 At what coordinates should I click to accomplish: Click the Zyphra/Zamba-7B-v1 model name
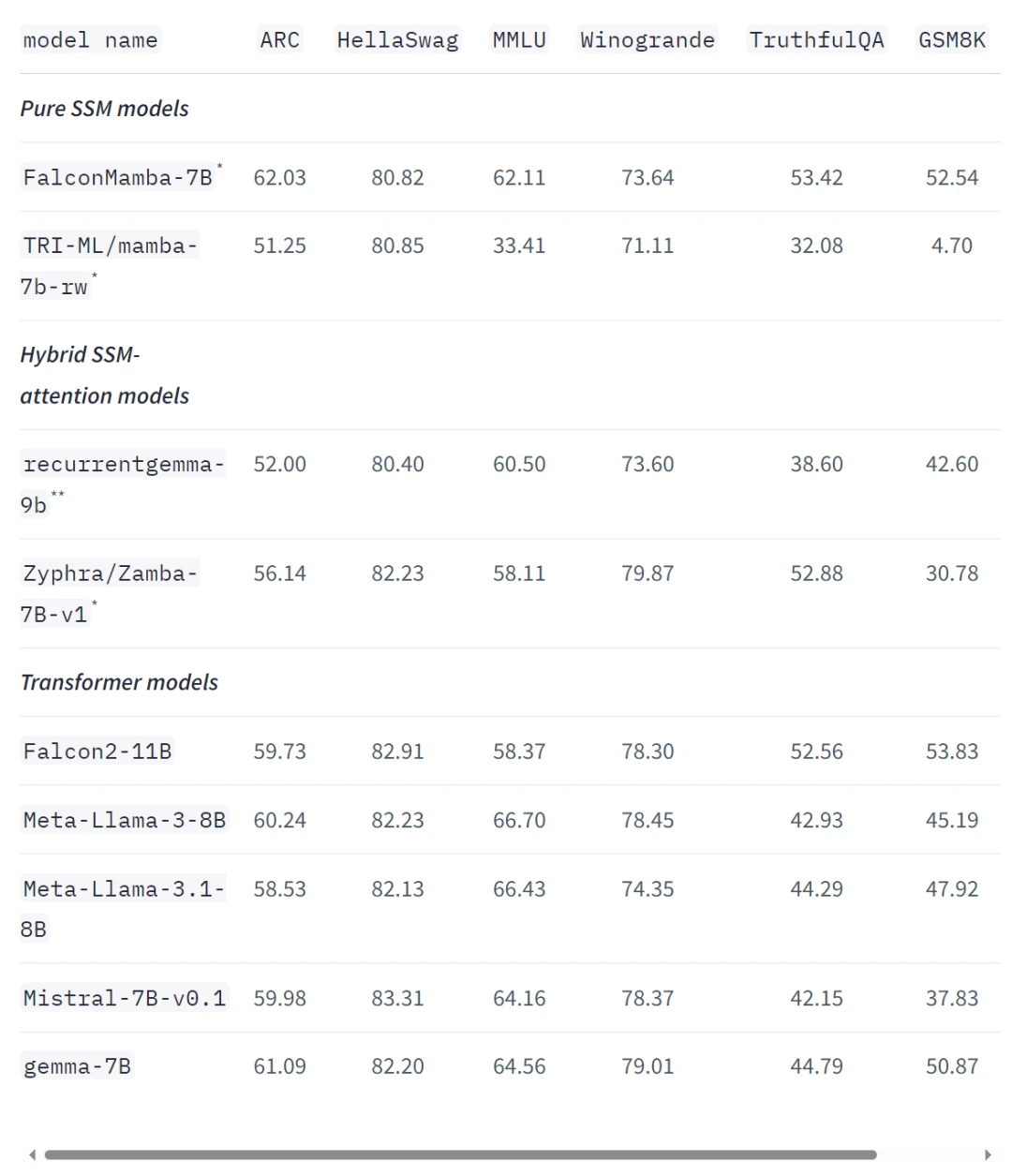(110, 594)
